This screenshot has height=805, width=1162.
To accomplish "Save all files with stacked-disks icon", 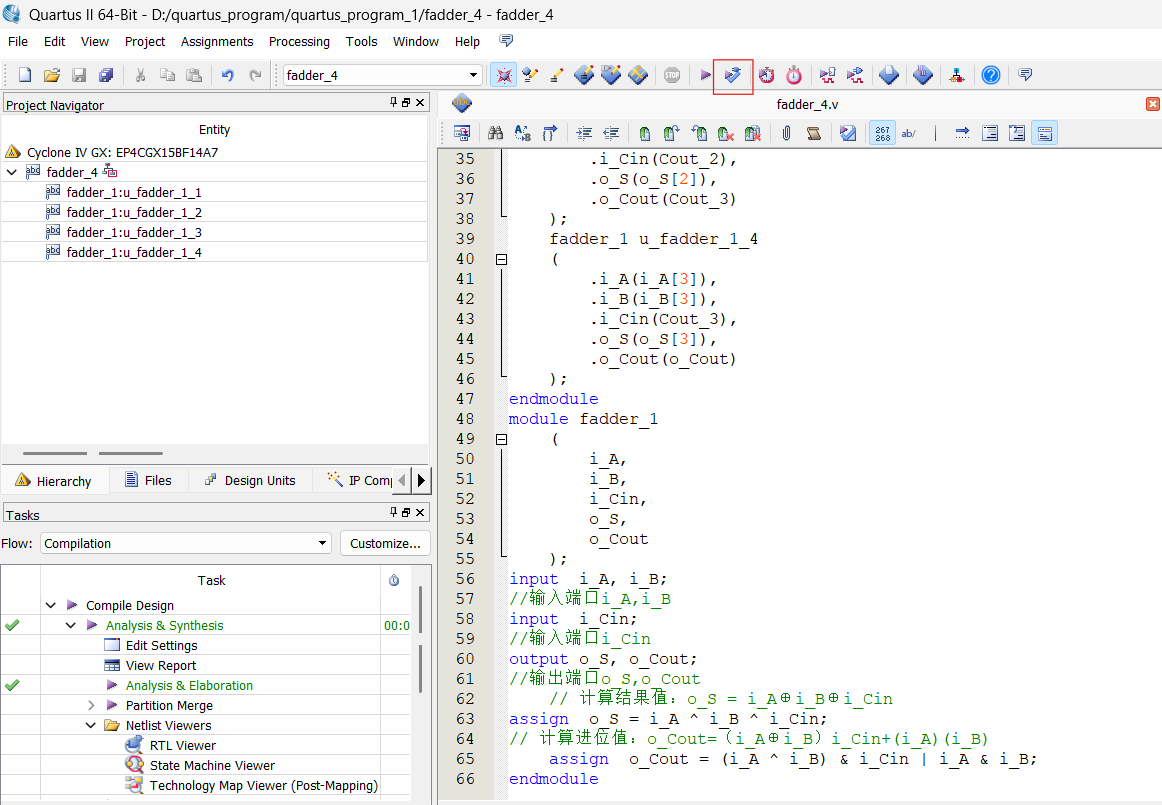I will pyautogui.click(x=106, y=75).
